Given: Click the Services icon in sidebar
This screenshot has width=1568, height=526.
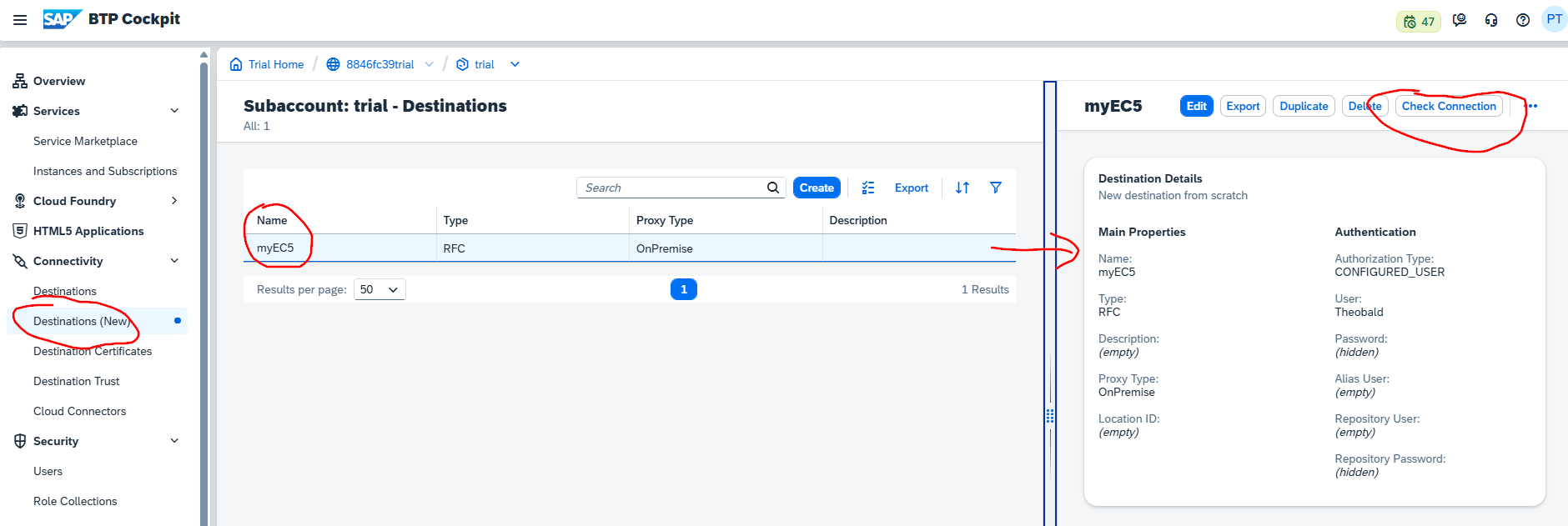Looking at the screenshot, I should pos(20,111).
